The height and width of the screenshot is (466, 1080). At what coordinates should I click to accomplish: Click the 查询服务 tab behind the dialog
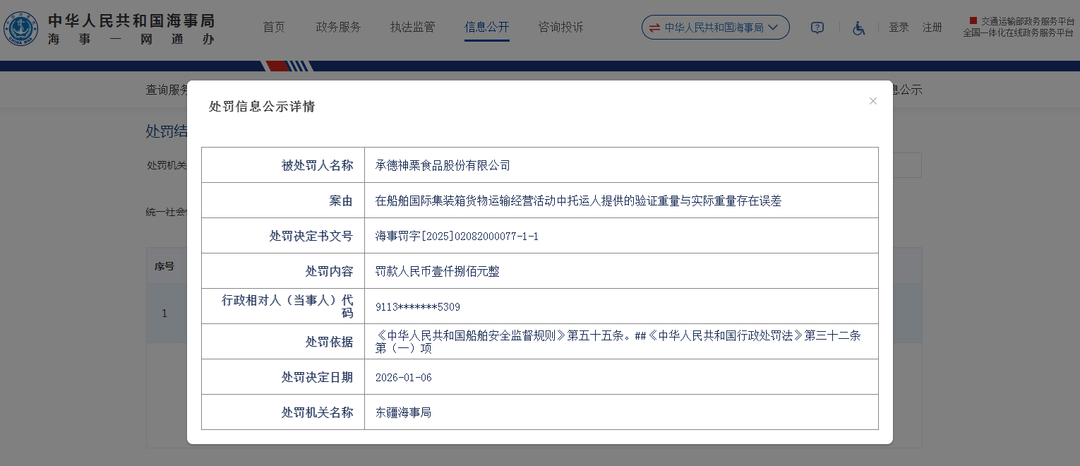point(167,89)
